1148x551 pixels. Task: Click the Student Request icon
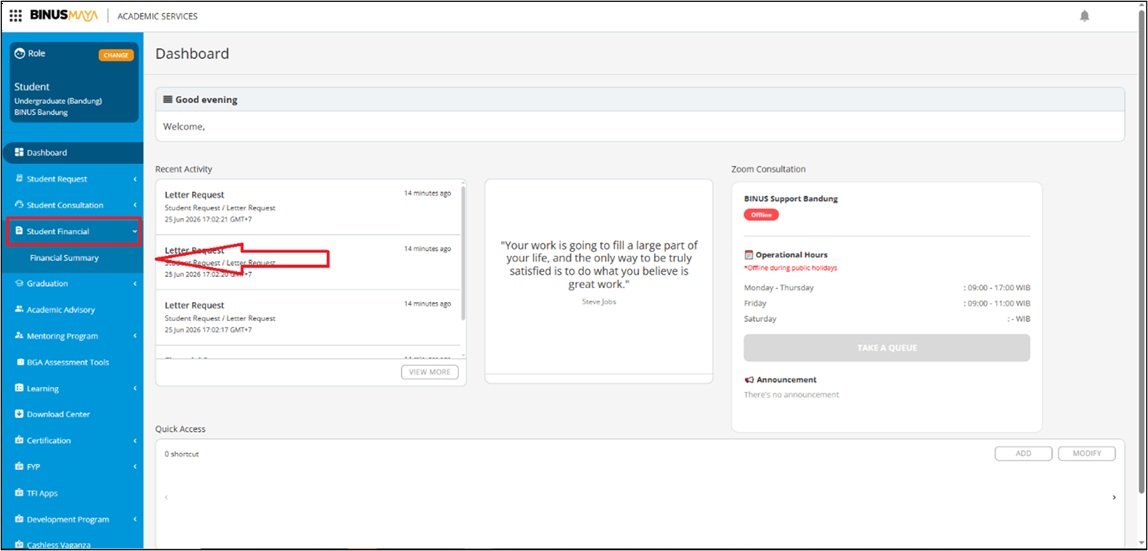coord(20,179)
